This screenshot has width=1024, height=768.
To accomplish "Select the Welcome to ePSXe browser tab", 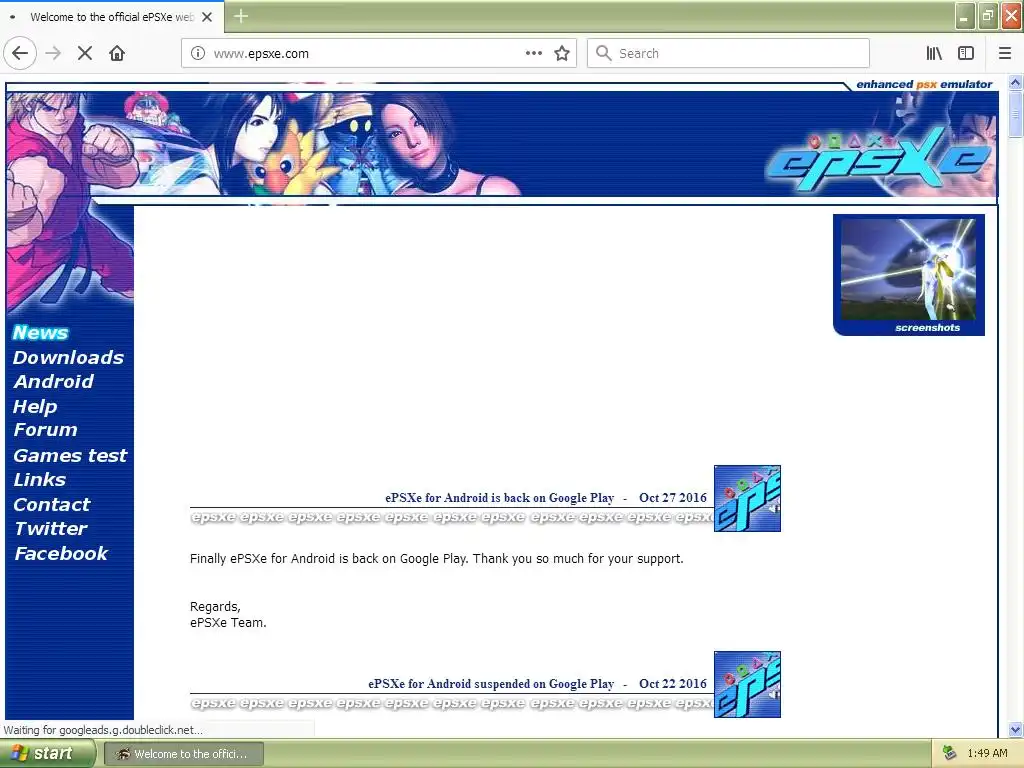I will [x=112, y=17].
